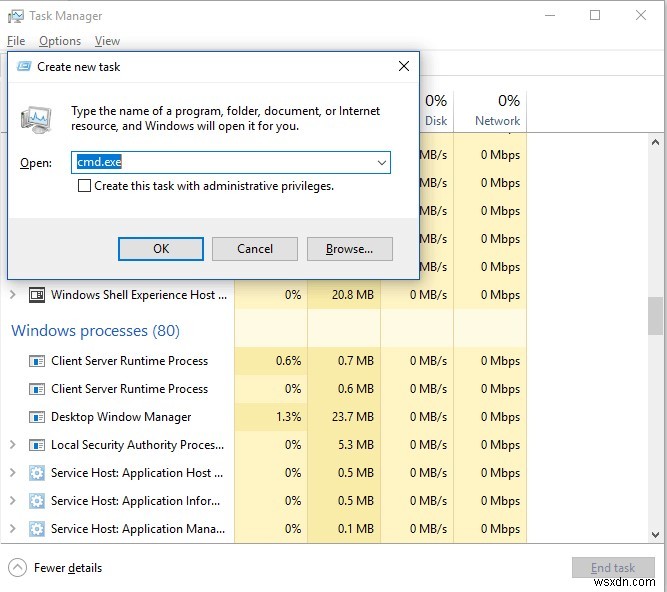Click the icon beside Desktop Window Manager
The width and height of the screenshot is (667, 592).
coord(37,417)
